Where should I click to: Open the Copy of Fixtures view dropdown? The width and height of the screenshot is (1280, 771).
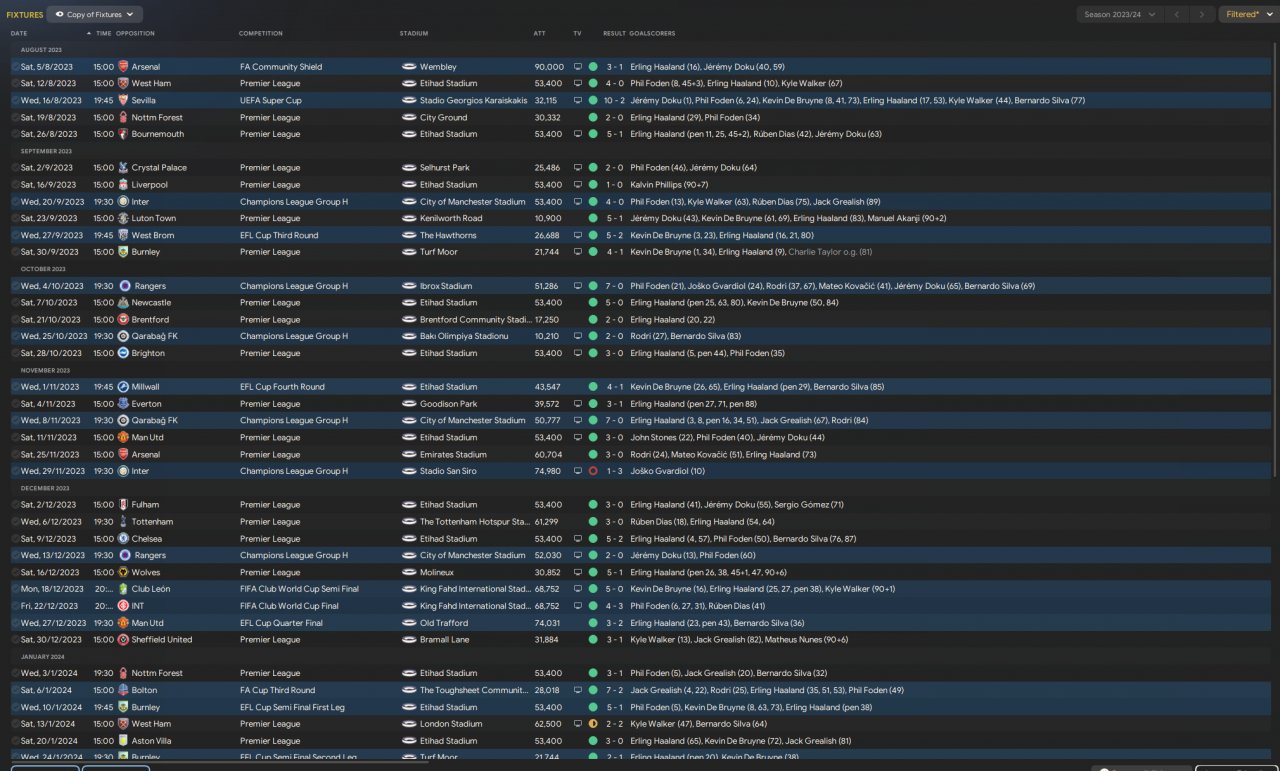[x=95, y=14]
